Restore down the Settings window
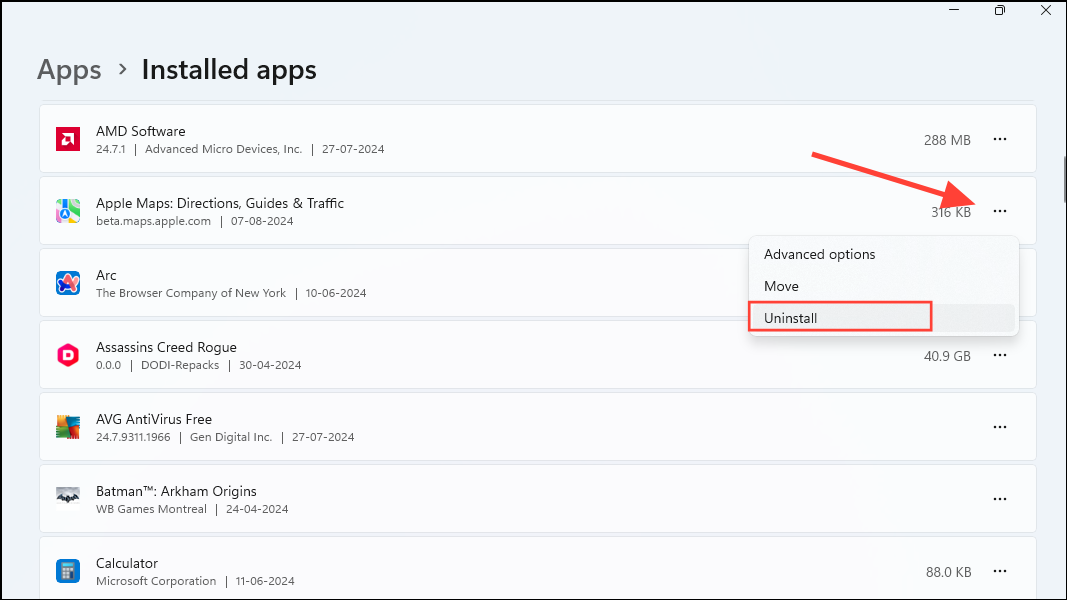This screenshot has width=1067, height=600. coord(1000,10)
